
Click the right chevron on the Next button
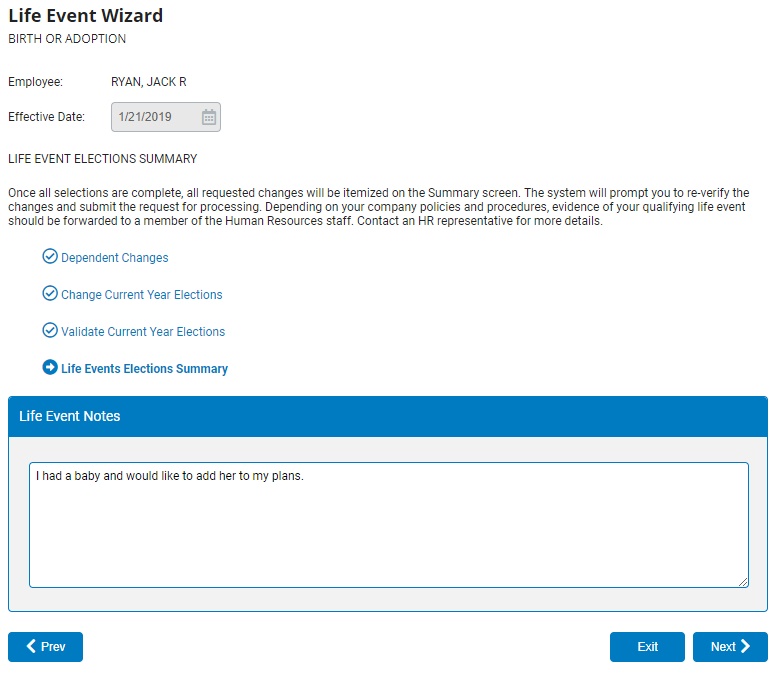coord(745,647)
